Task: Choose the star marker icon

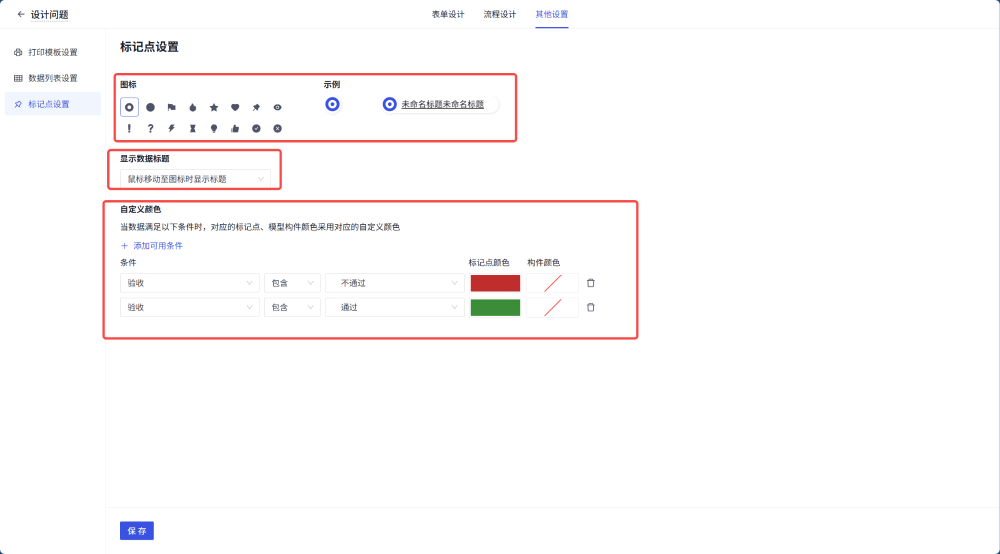Action: click(x=214, y=107)
